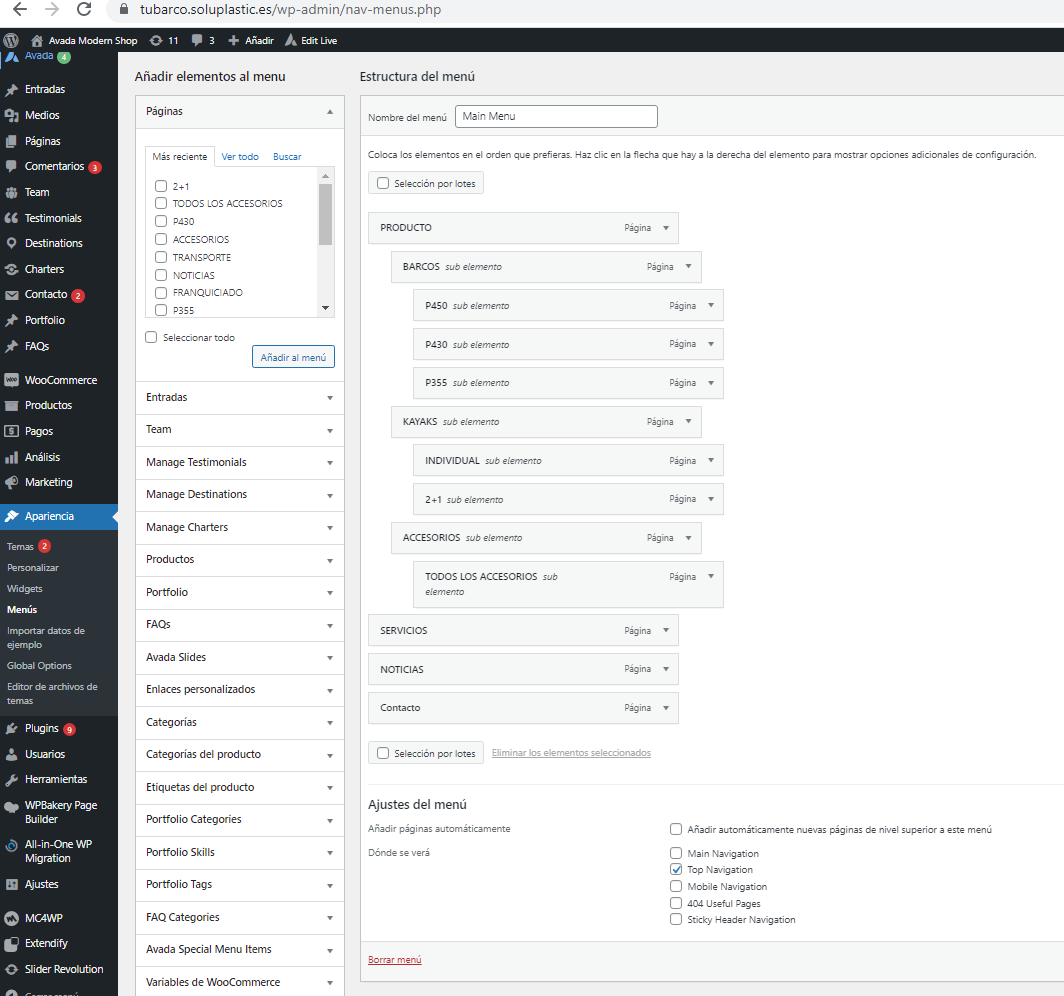Click the browser forward arrow
Image resolution: width=1064 pixels, height=996 pixels.
(x=52, y=9)
